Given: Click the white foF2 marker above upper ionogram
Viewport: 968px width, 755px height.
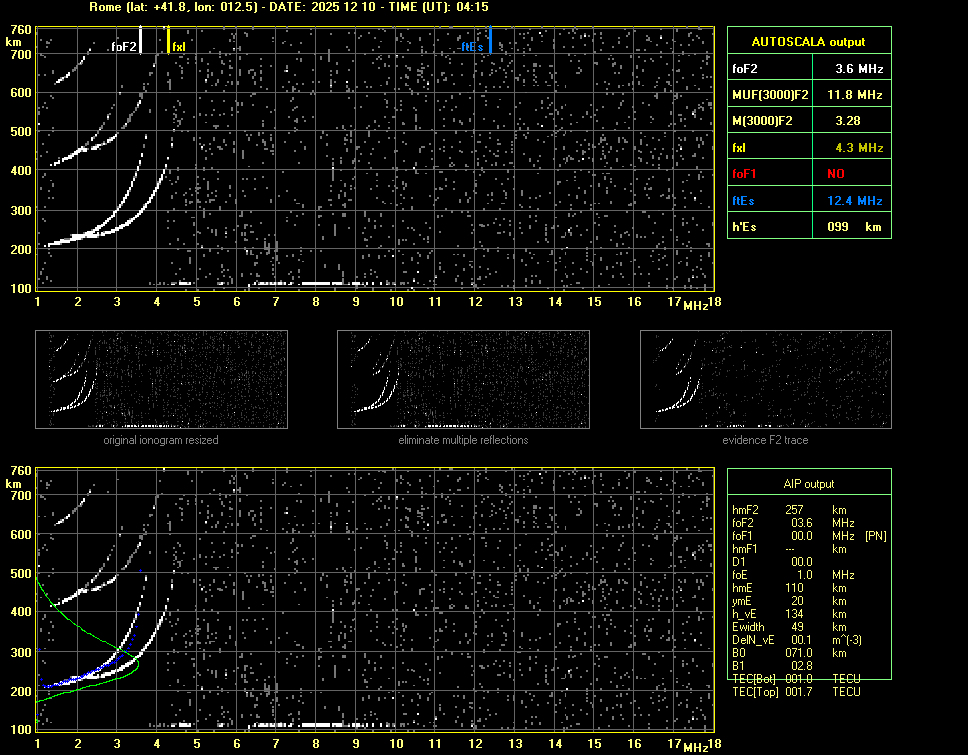Looking at the screenshot, I should click(141, 41).
